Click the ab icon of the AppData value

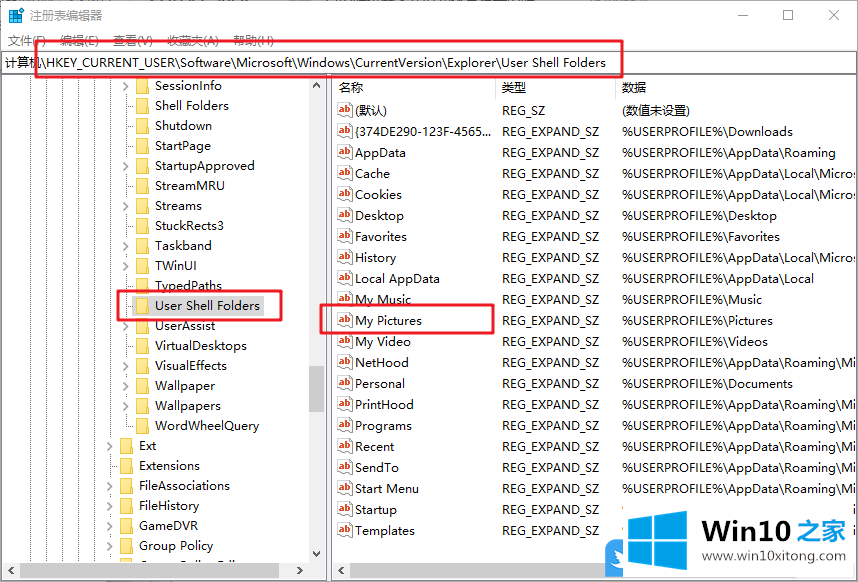[344, 152]
